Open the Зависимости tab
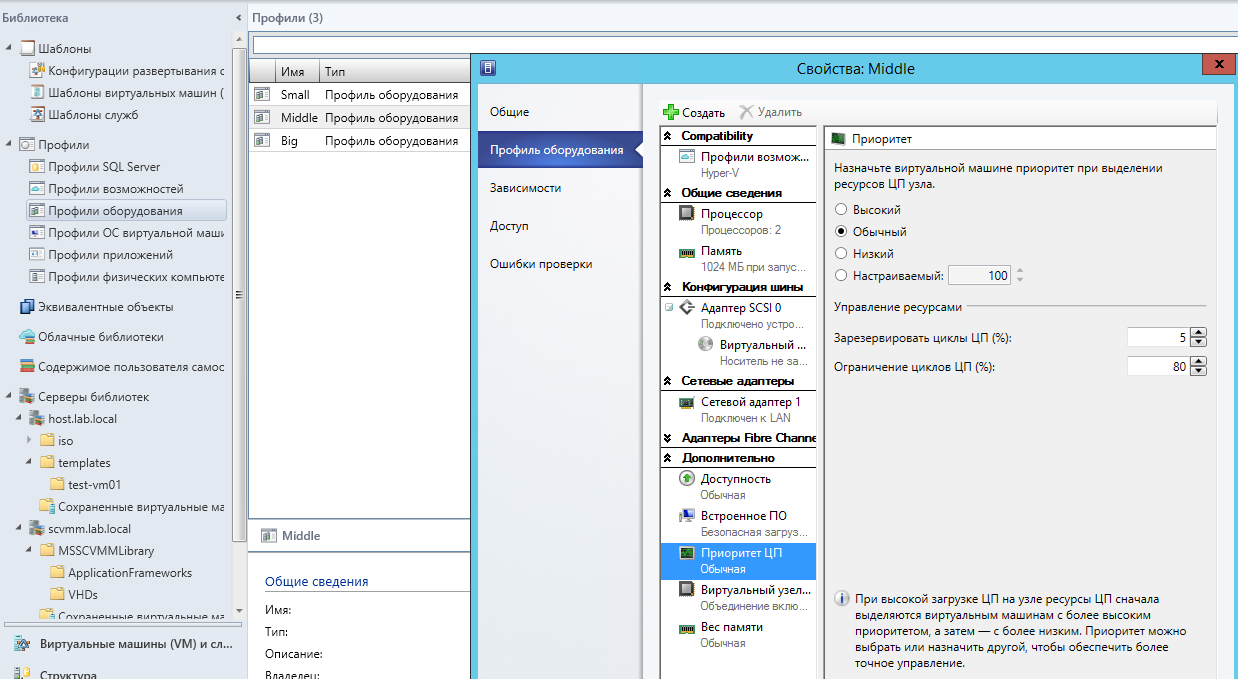The height and width of the screenshot is (679, 1238). [525, 188]
